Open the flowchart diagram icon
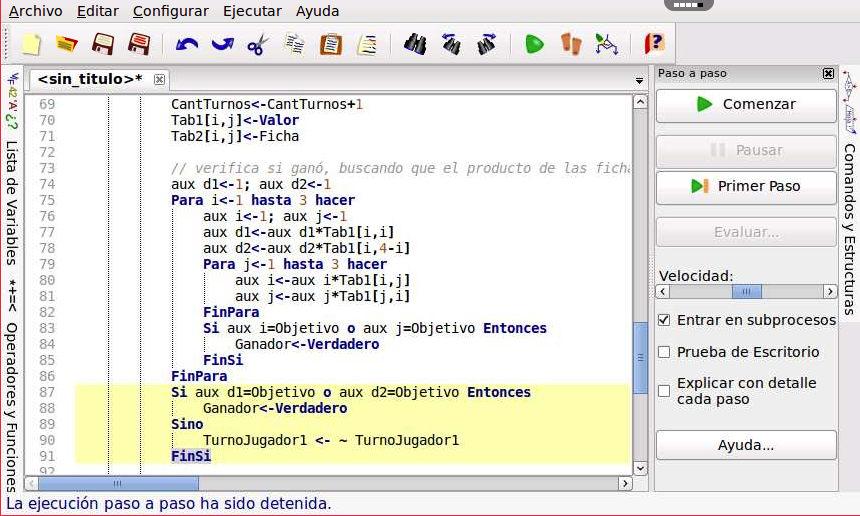 (x=606, y=44)
